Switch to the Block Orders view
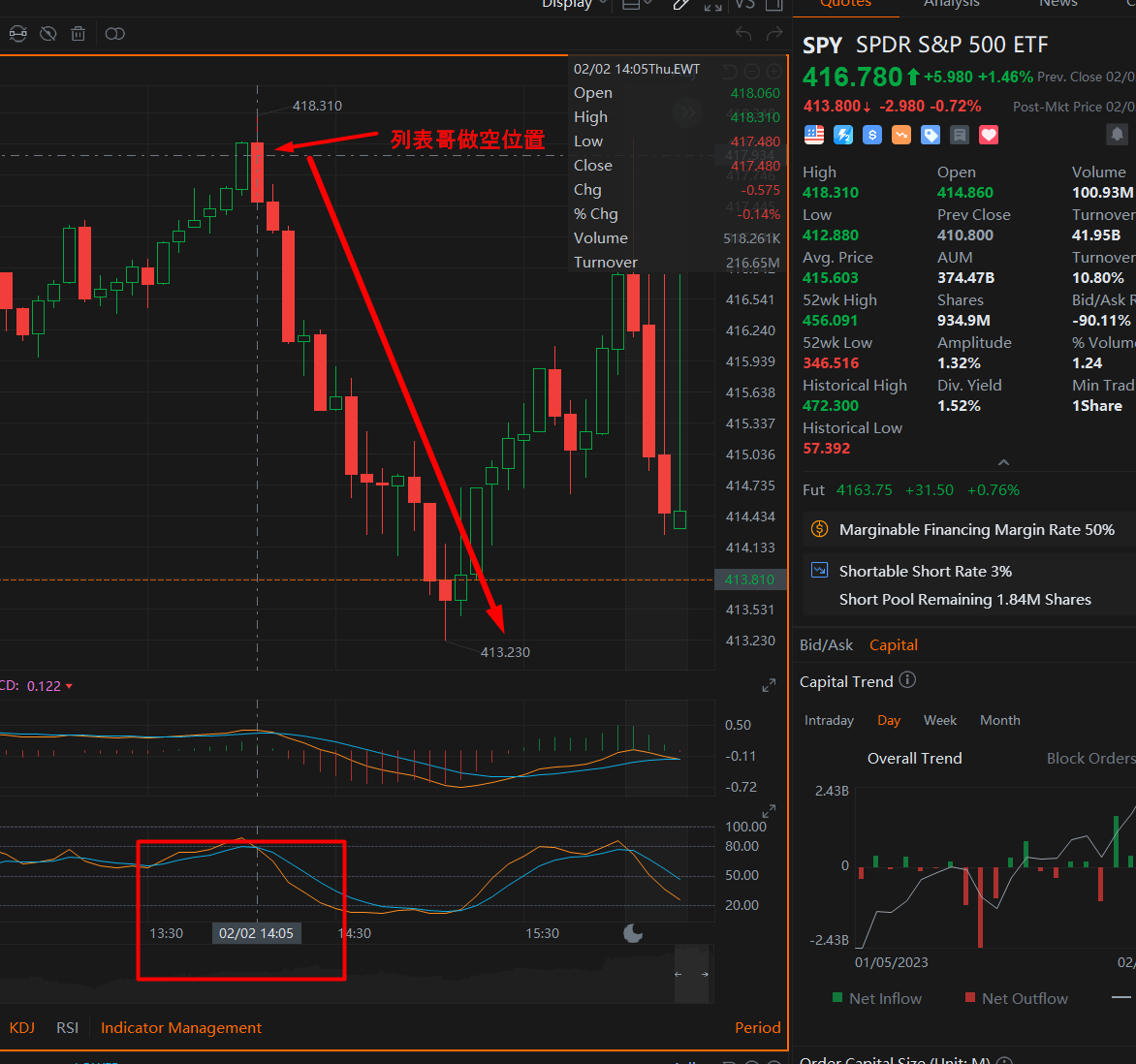The height and width of the screenshot is (1064, 1136). [1091, 759]
